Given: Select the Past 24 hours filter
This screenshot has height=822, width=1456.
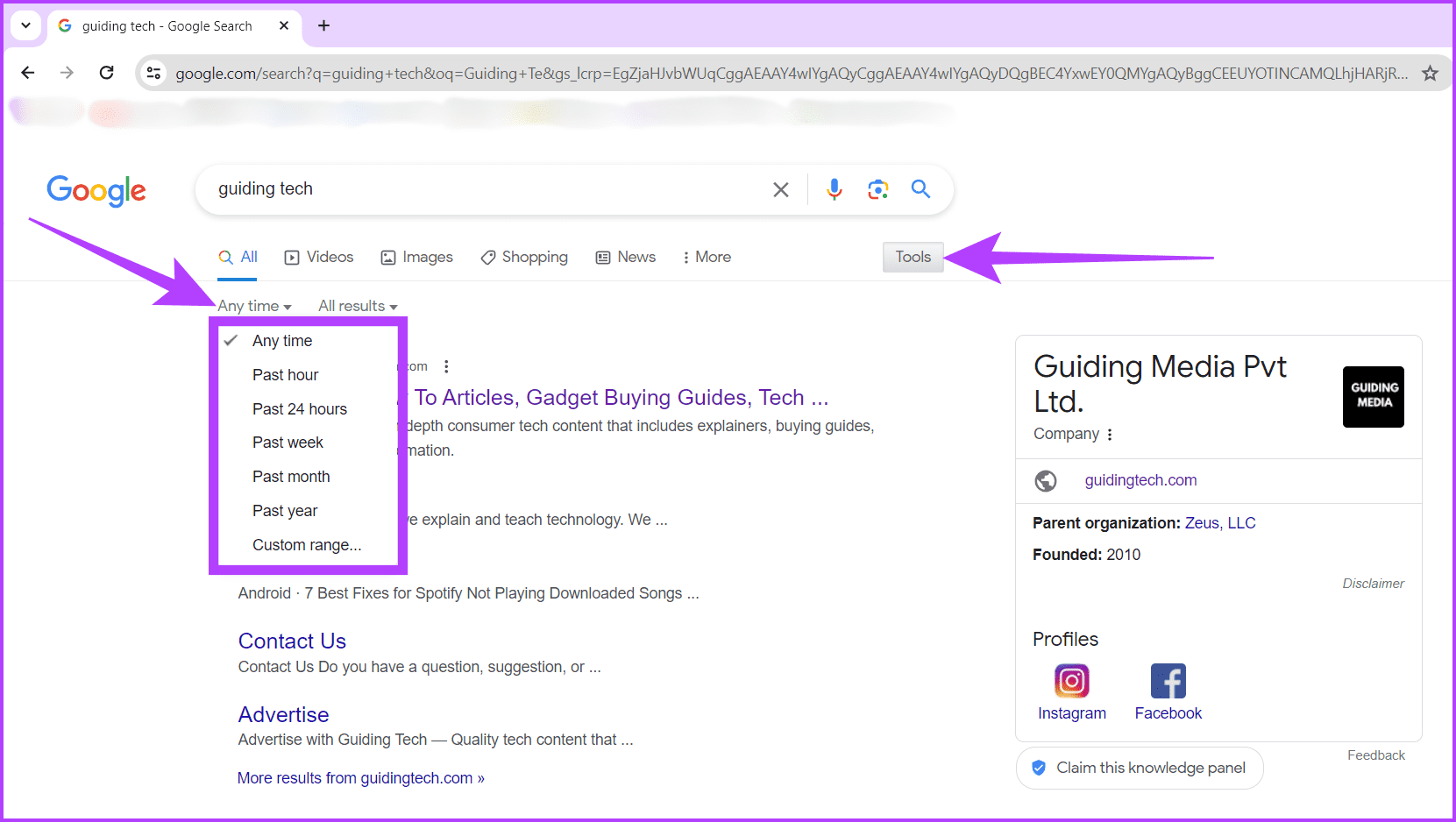Looking at the screenshot, I should tap(299, 408).
